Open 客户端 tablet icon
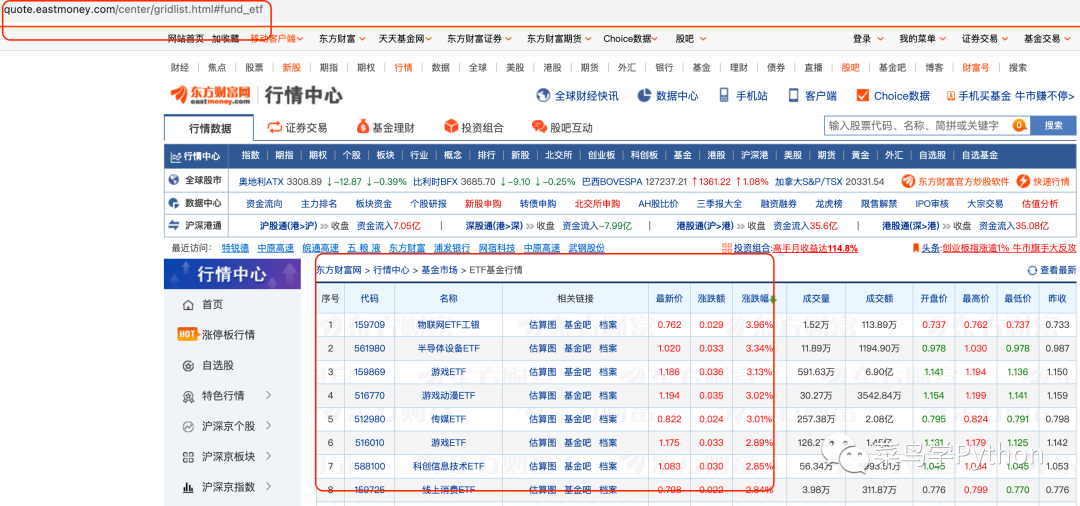Viewport: 1080px width, 506px height. 793,95
